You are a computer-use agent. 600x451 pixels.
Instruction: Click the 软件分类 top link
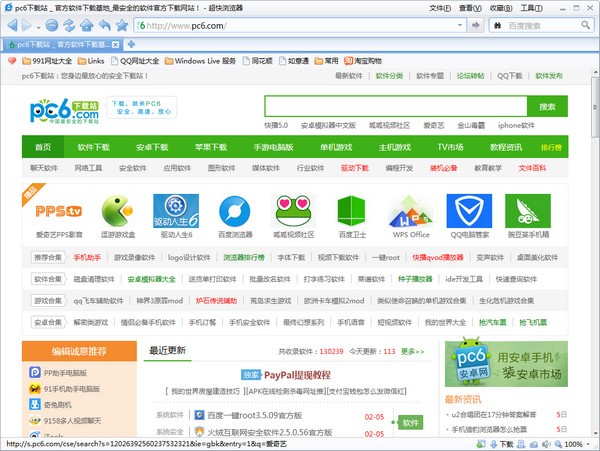pos(389,76)
